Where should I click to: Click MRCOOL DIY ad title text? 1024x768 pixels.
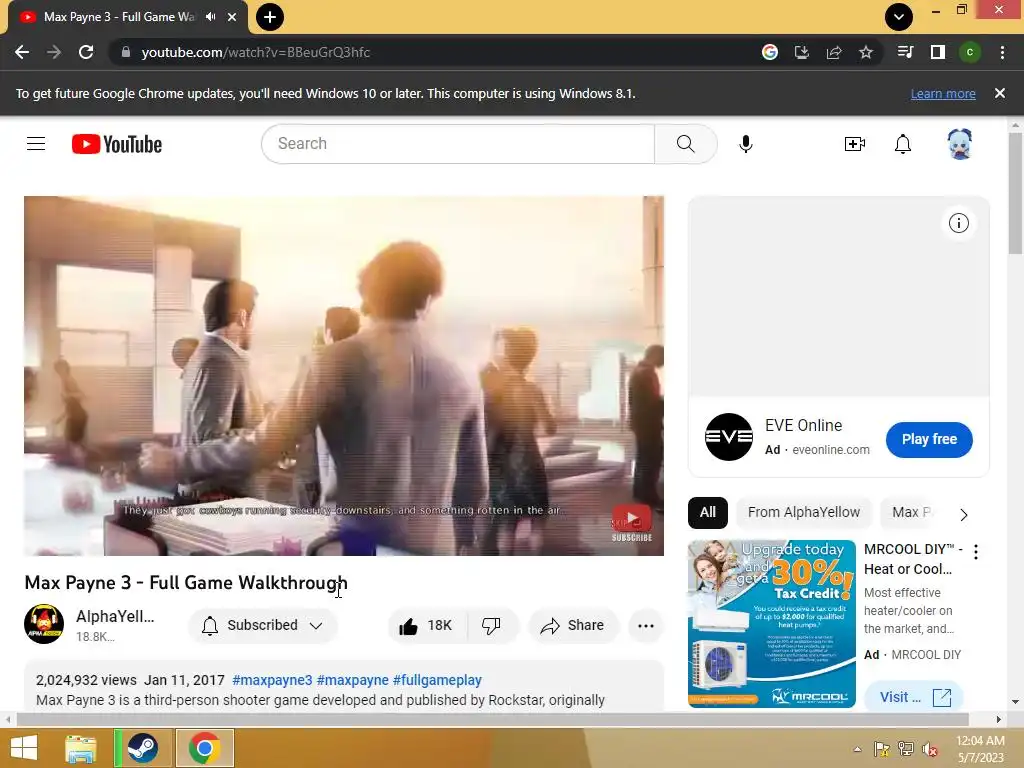point(912,559)
